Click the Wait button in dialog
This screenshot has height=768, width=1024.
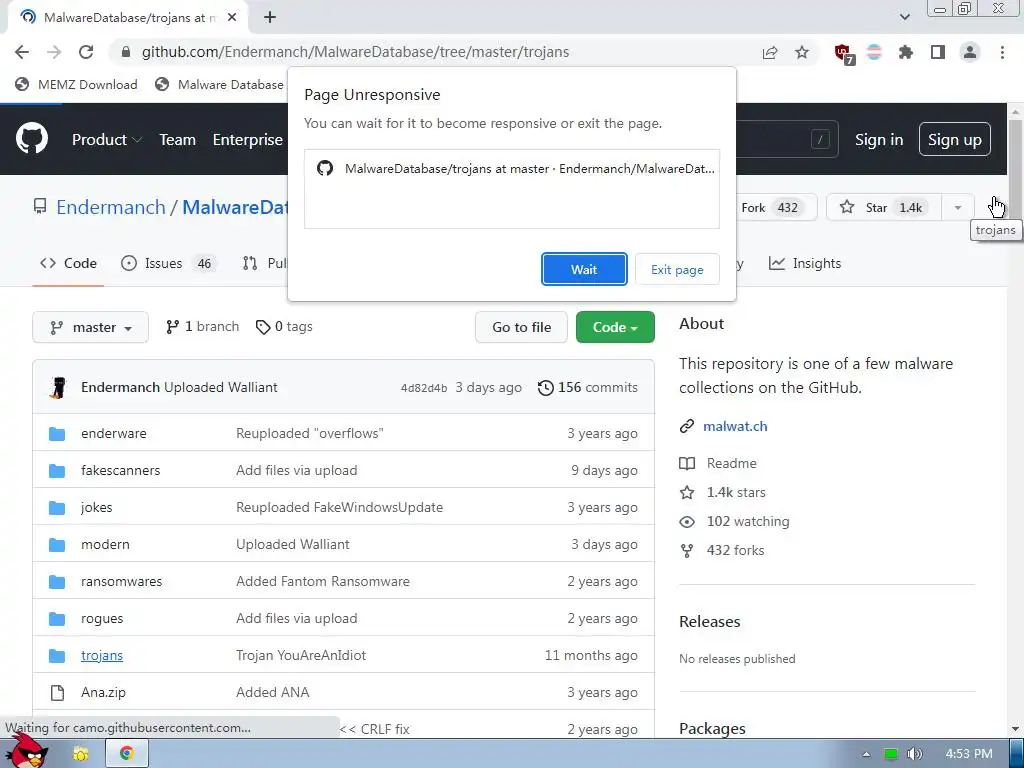coord(584,269)
